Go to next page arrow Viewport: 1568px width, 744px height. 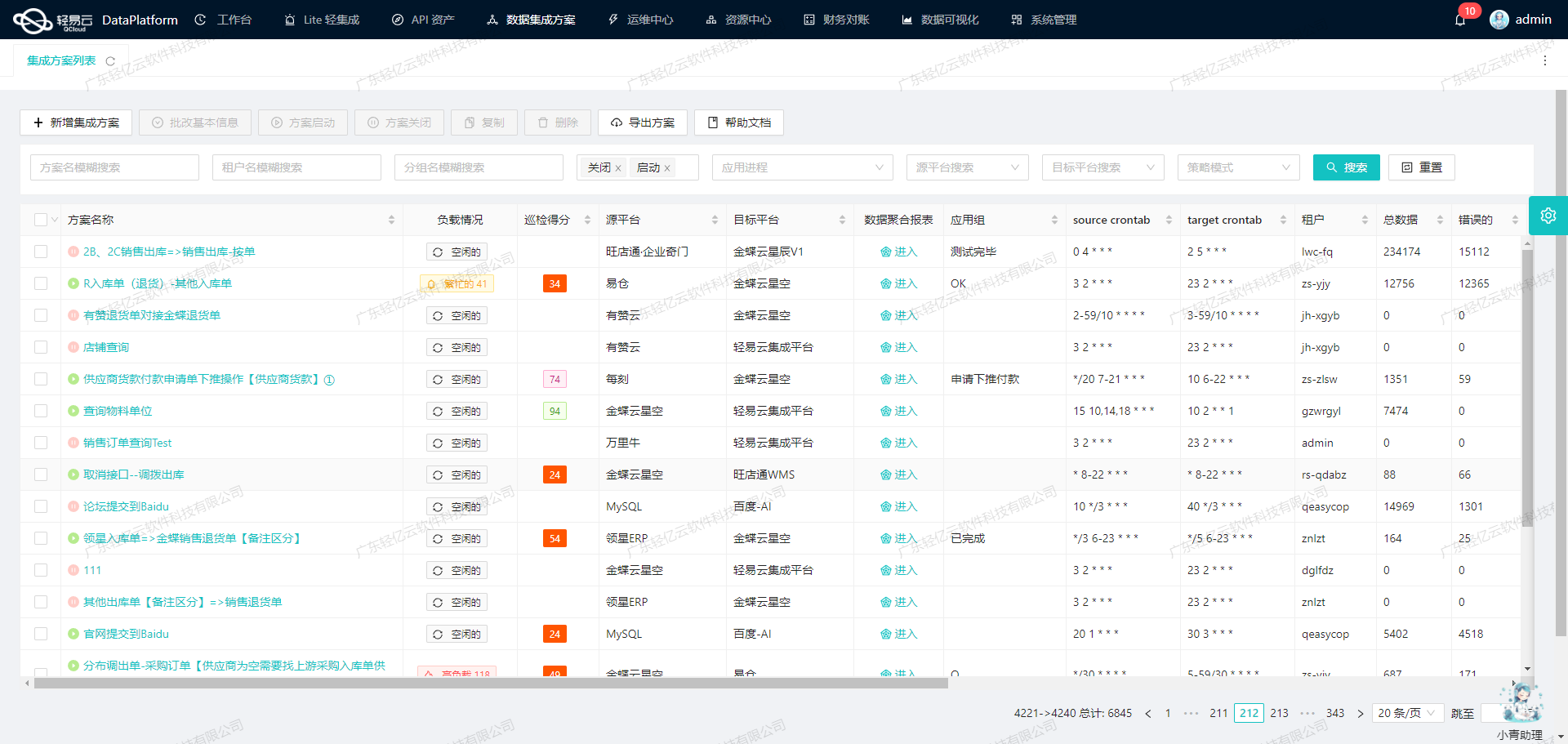(x=1360, y=713)
